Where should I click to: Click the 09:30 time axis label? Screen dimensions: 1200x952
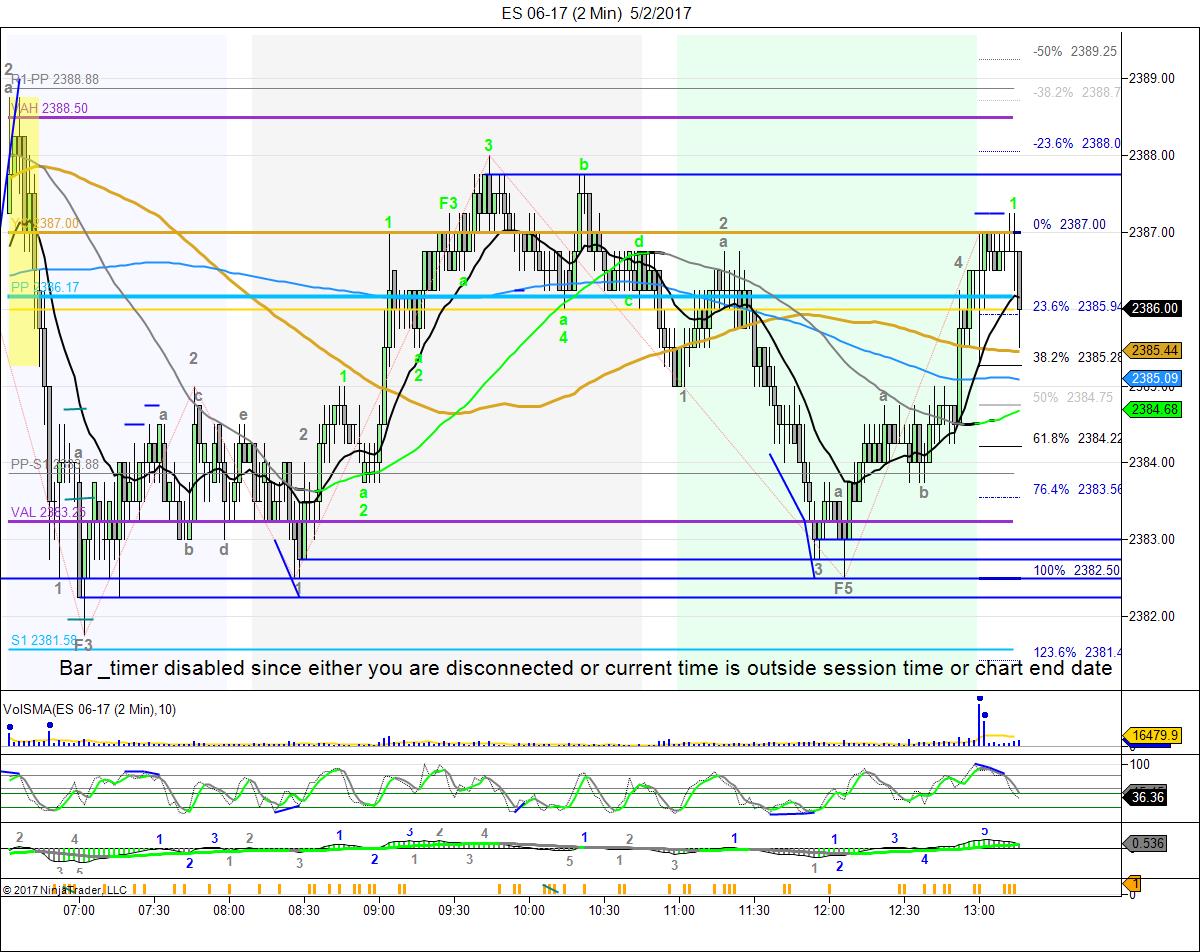454,909
